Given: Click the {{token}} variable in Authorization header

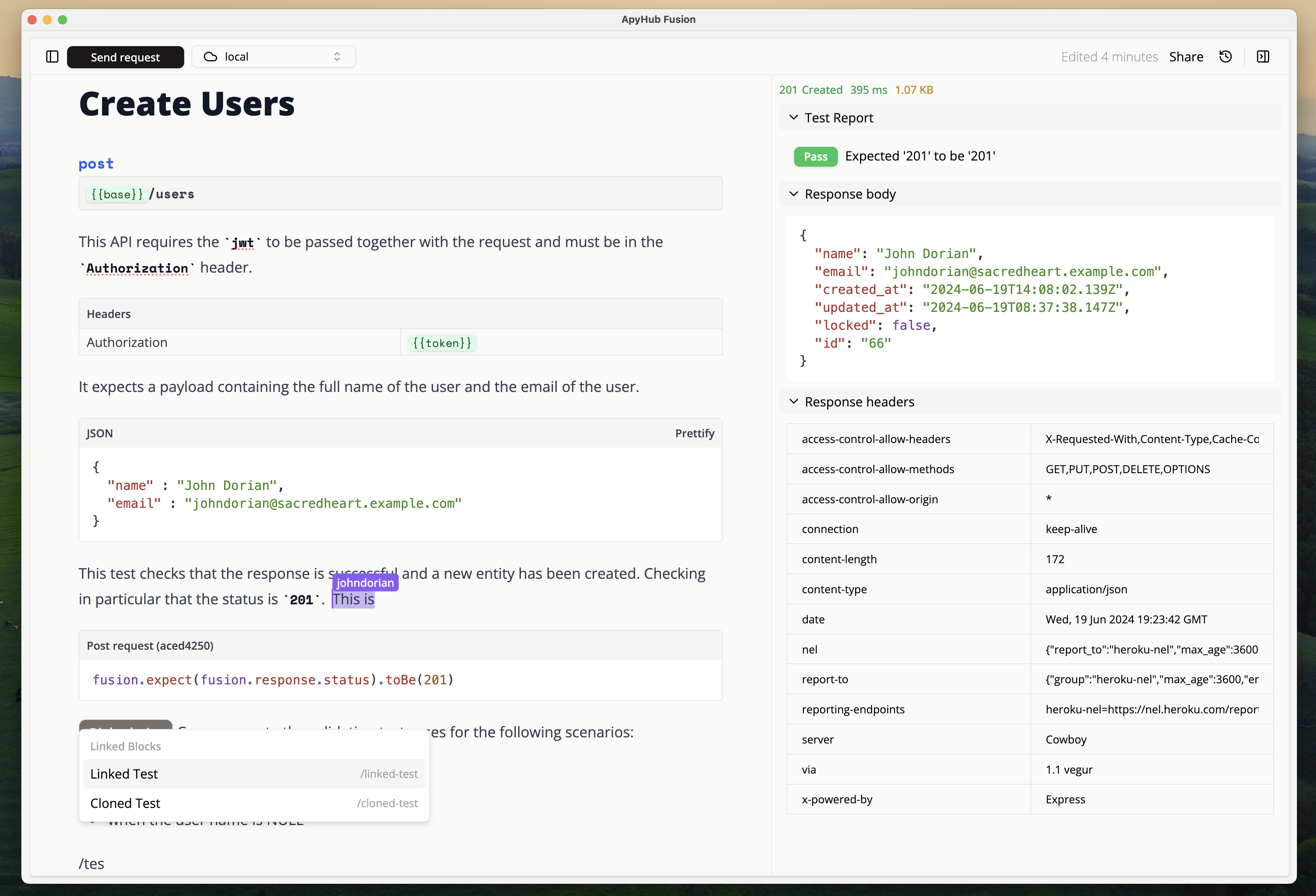Looking at the screenshot, I should (x=442, y=343).
